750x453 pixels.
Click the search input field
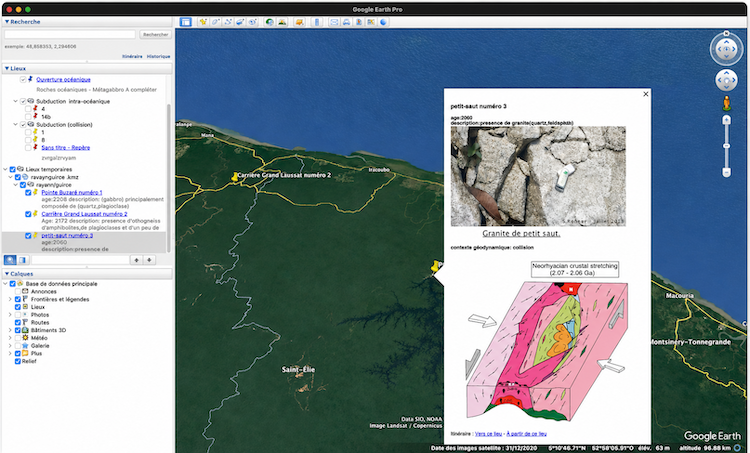click(x=70, y=34)
